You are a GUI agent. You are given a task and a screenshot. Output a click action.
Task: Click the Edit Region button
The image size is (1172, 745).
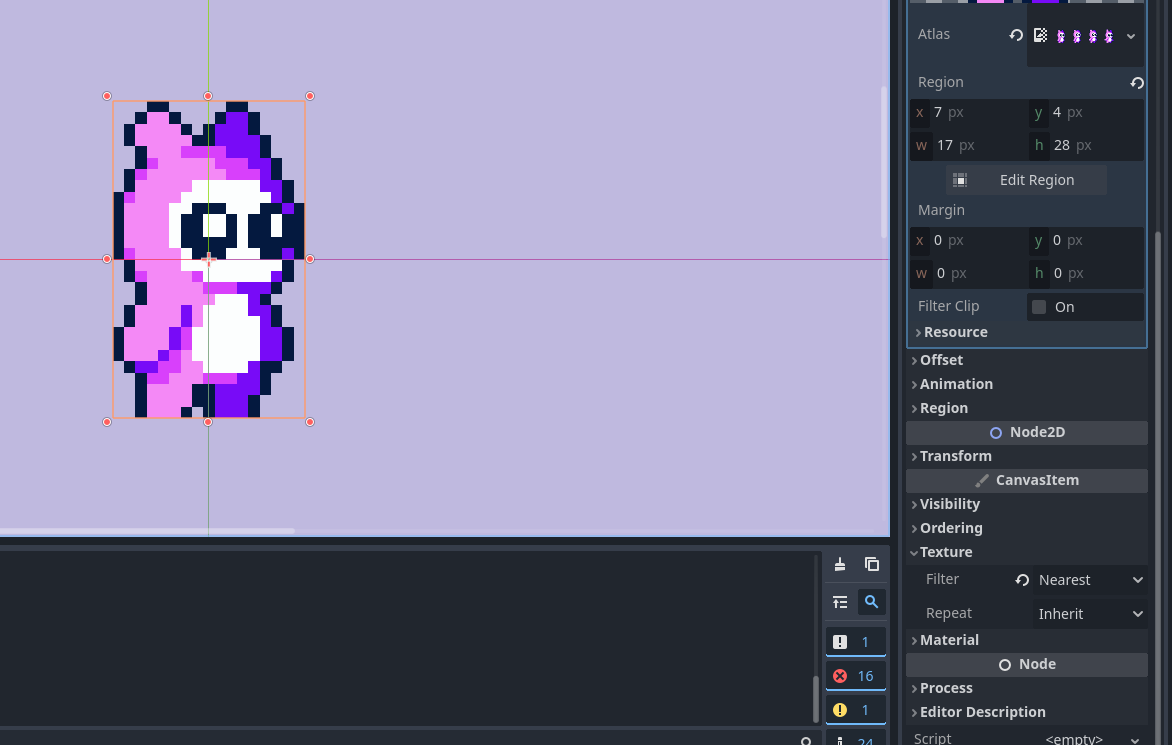tap(1026, 180)
